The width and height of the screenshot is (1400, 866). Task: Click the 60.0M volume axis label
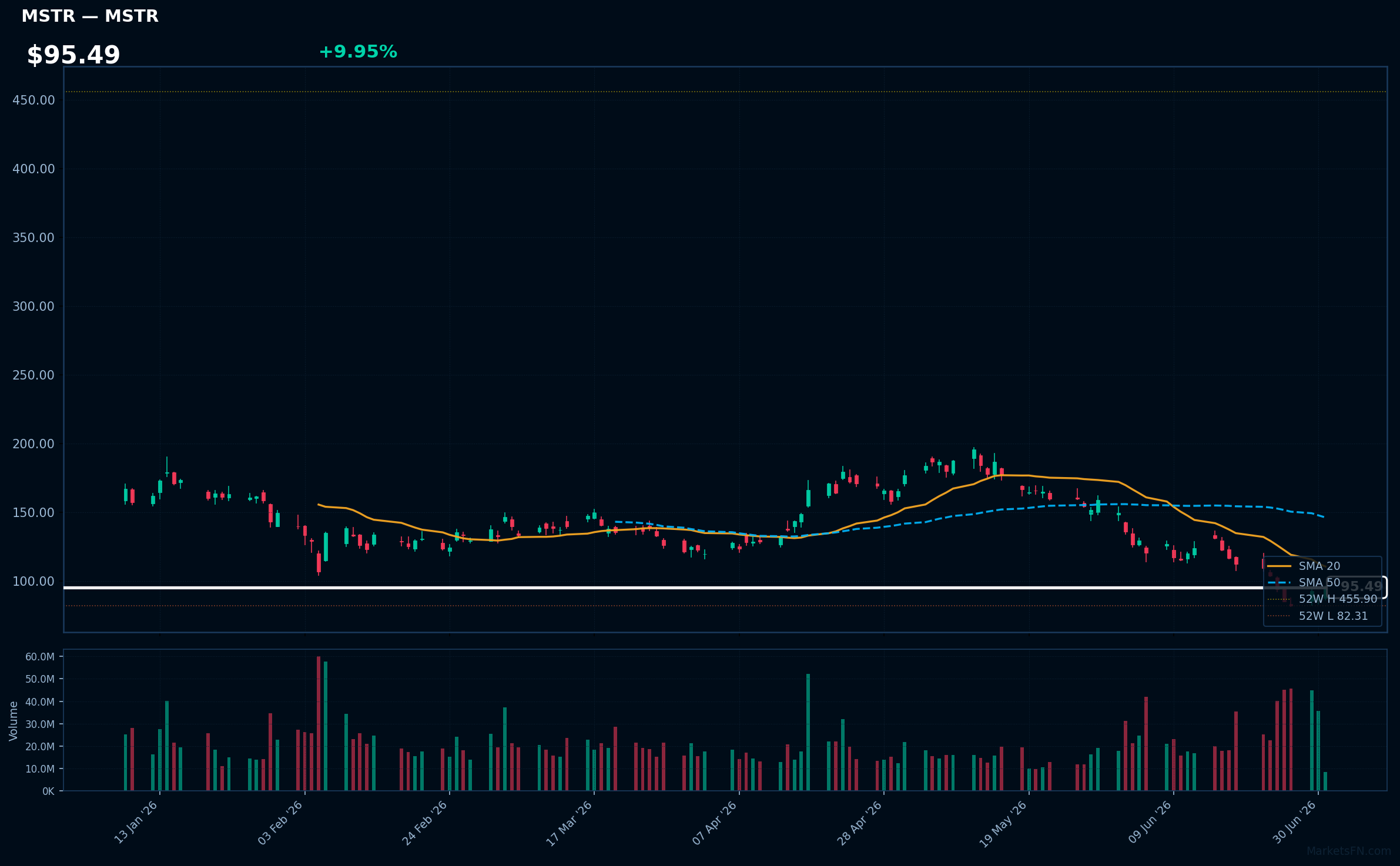tap(40, 657)
